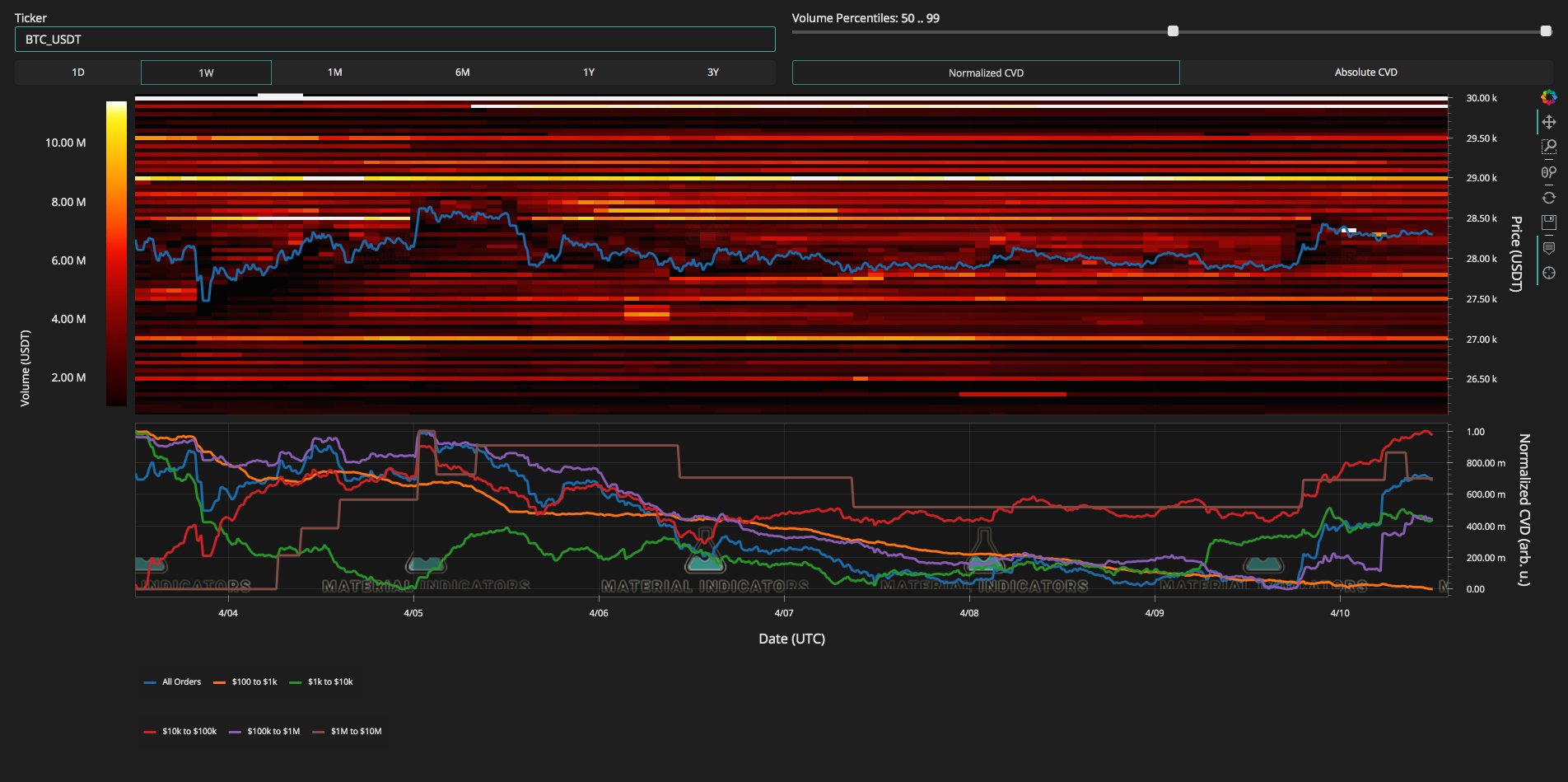The width and height of the screenshot is (1568, 782).
Task: Select the 3Y timeframe button
Action: tap(713, 73)
